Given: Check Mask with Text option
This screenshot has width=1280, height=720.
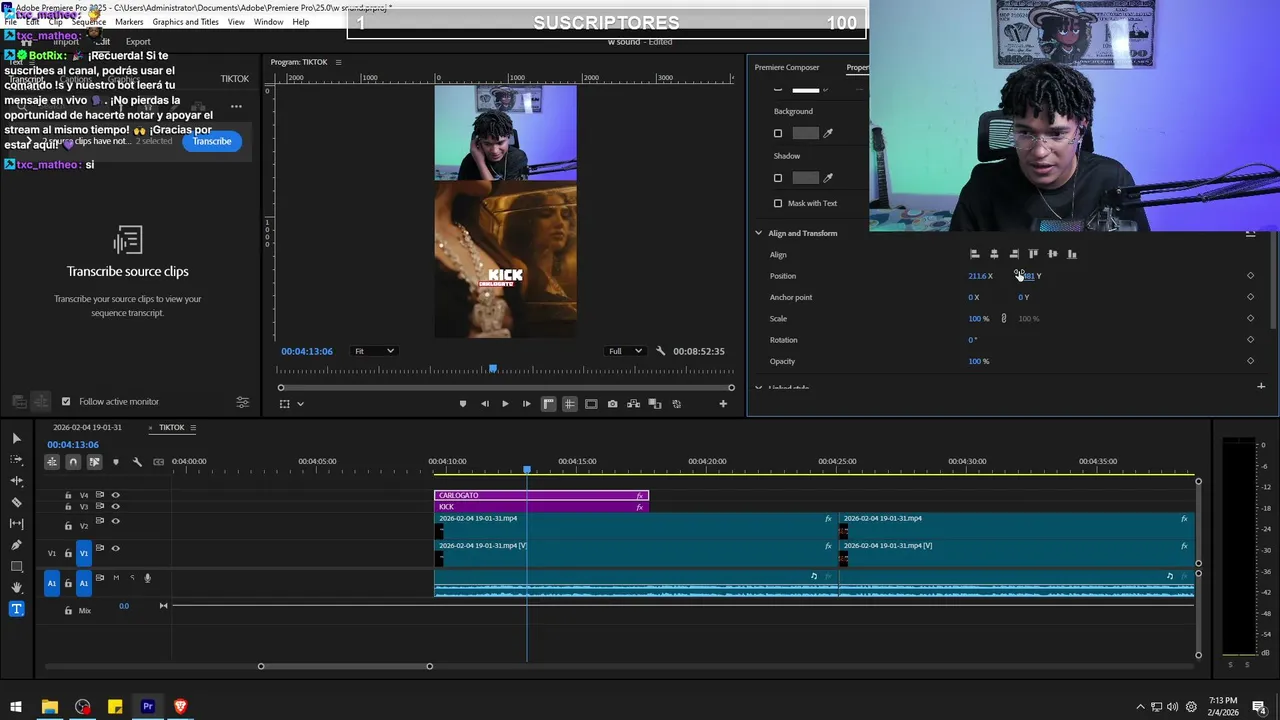Looking at the screenshot, I should point(778,203).
